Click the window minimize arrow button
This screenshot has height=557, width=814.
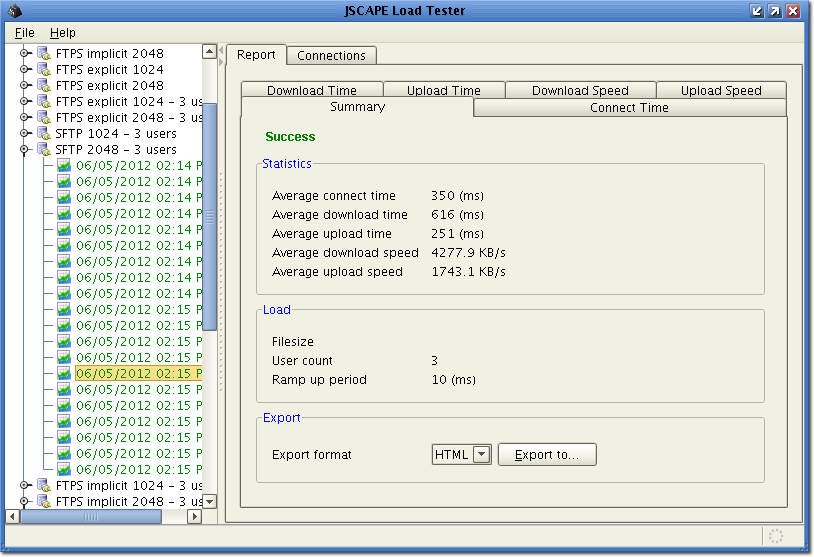point(756,11)
